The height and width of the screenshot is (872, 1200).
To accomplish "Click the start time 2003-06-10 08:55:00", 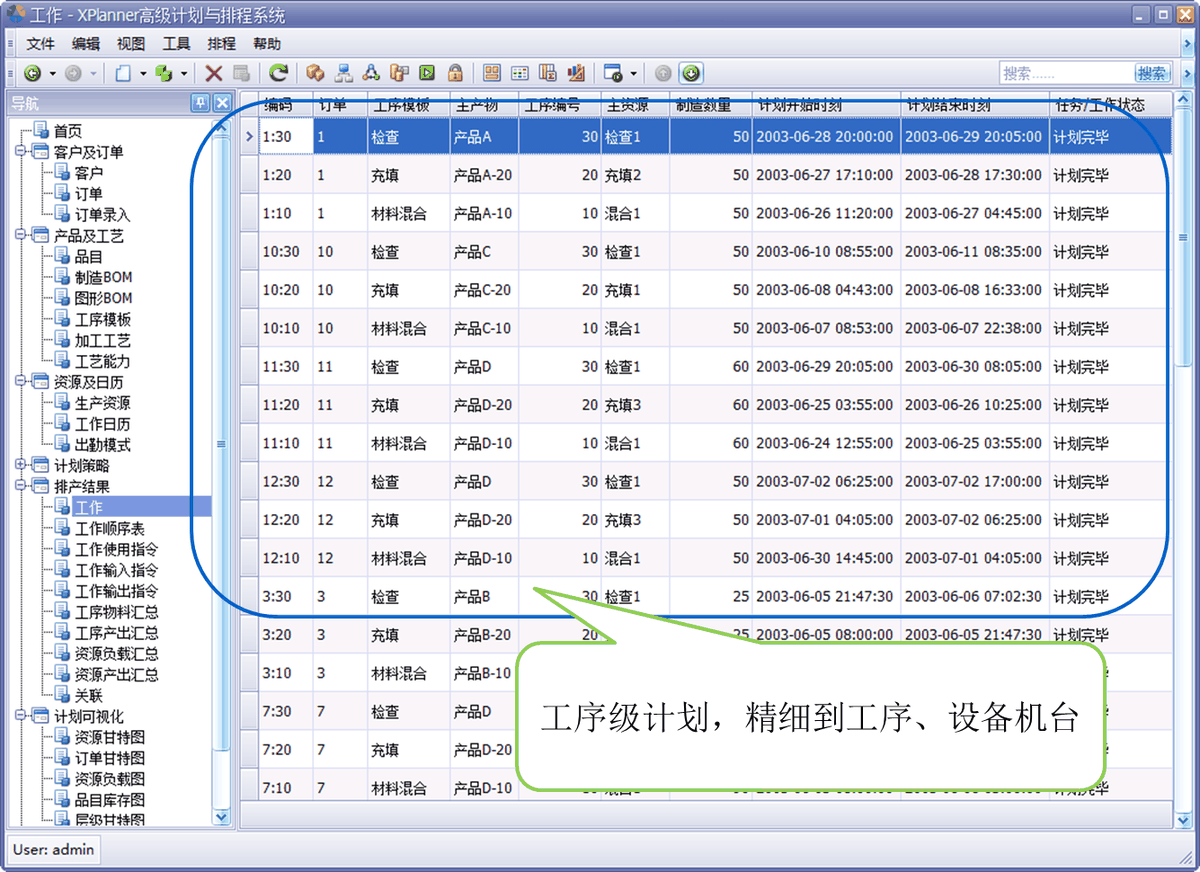I will [x=826, y=252].
